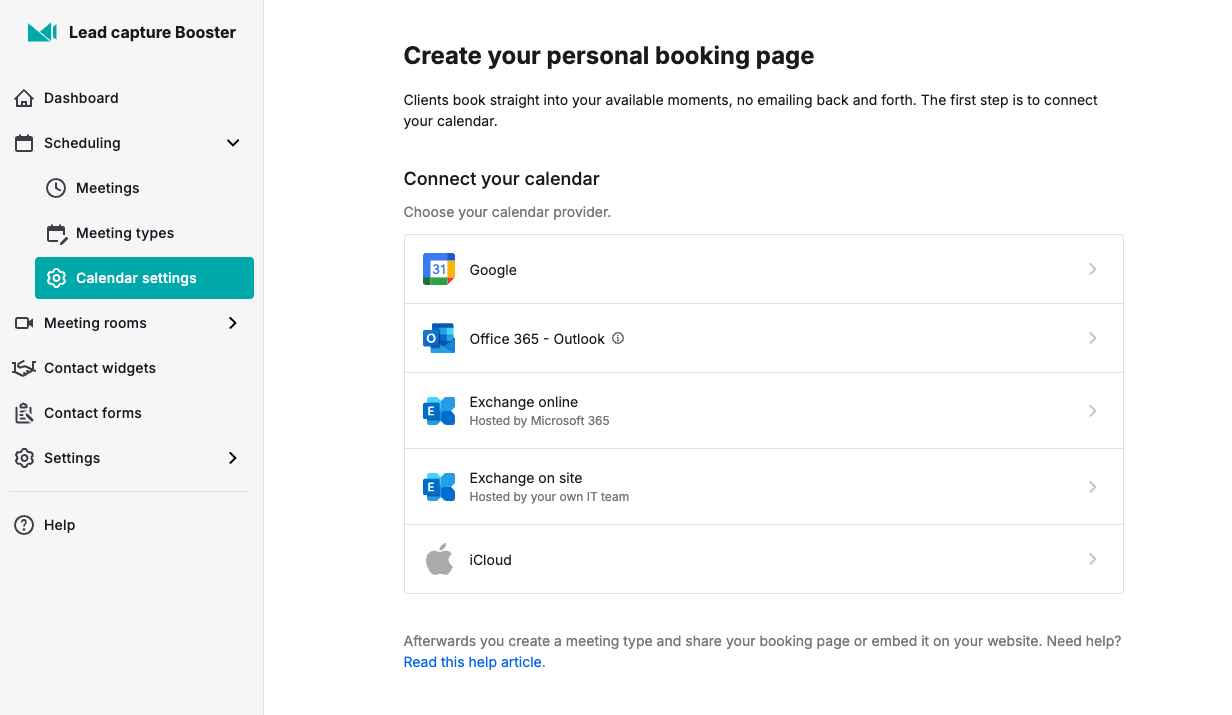Click the Help question mark icon

pos(24,525)
